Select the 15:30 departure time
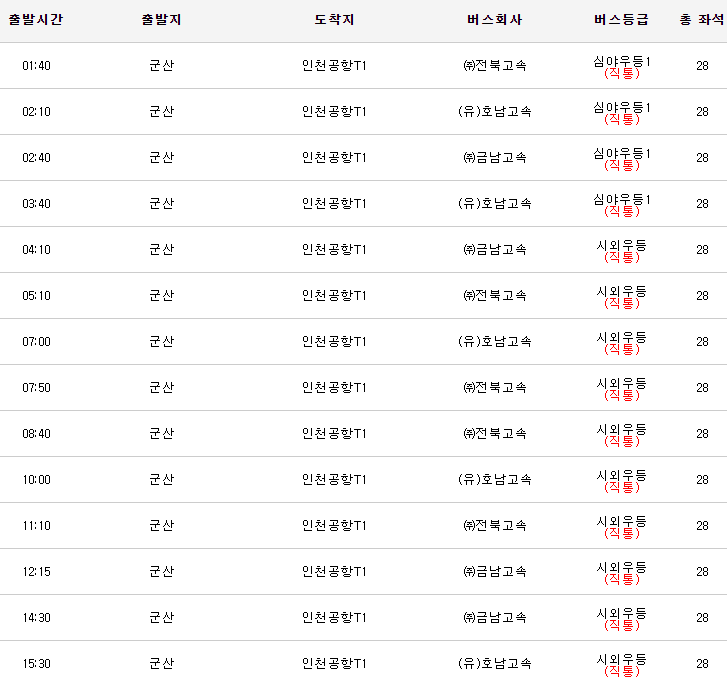Image resolution: width=727 pixels, height=680 pixels. pyautogui.click(x=36, y=664)
